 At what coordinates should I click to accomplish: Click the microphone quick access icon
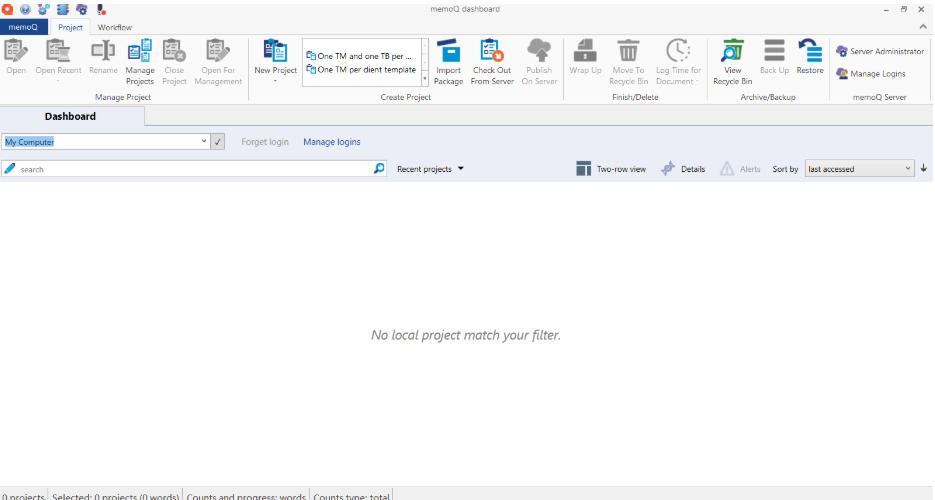click(101, 9)
